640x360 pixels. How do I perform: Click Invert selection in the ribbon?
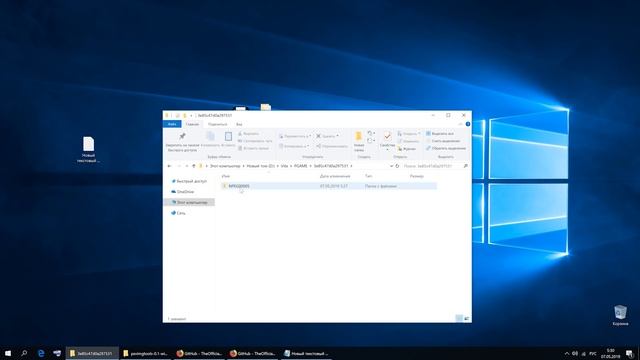[x=446, y=148]
